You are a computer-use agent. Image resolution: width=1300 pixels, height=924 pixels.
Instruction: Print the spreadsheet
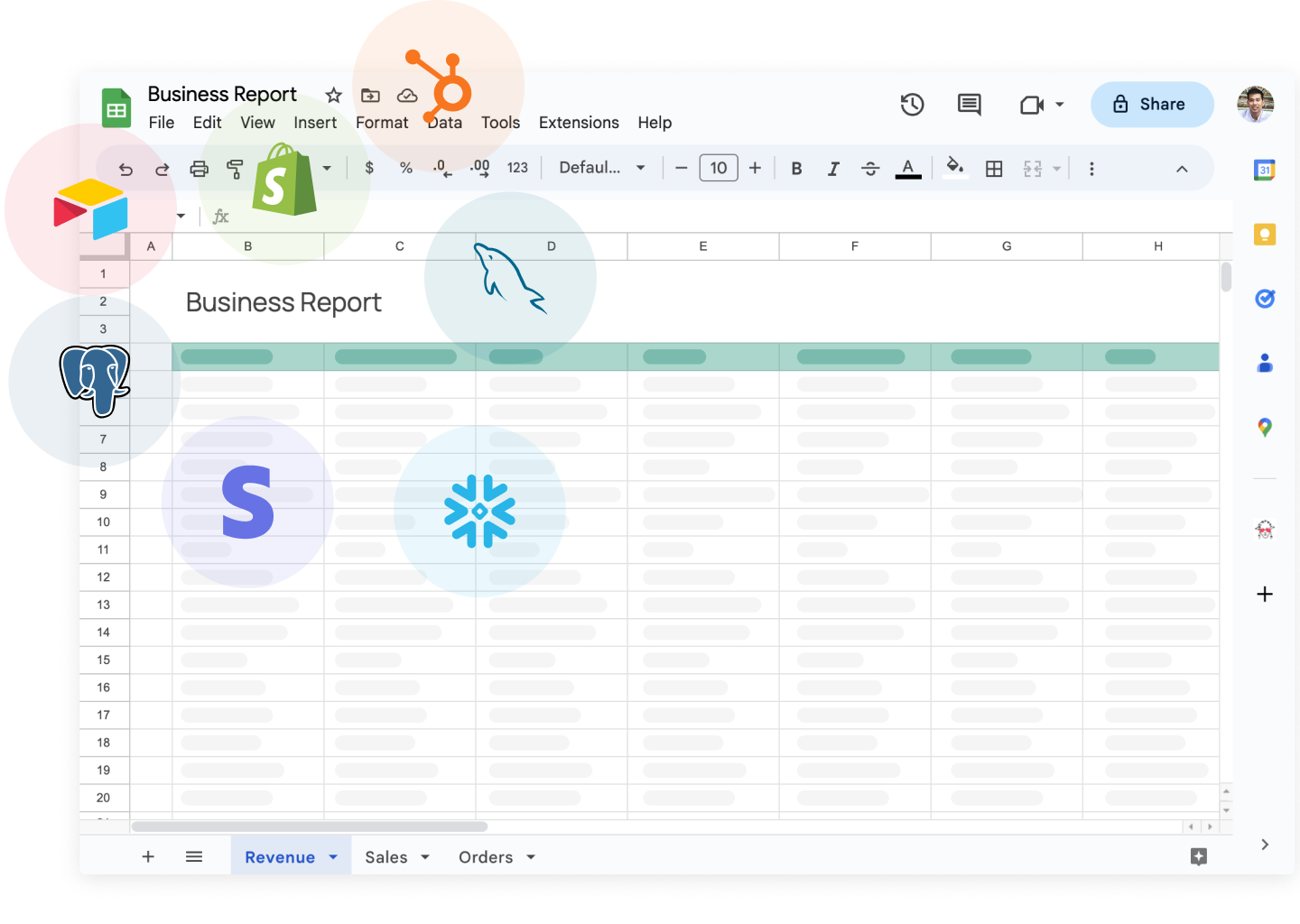(199, 169)
